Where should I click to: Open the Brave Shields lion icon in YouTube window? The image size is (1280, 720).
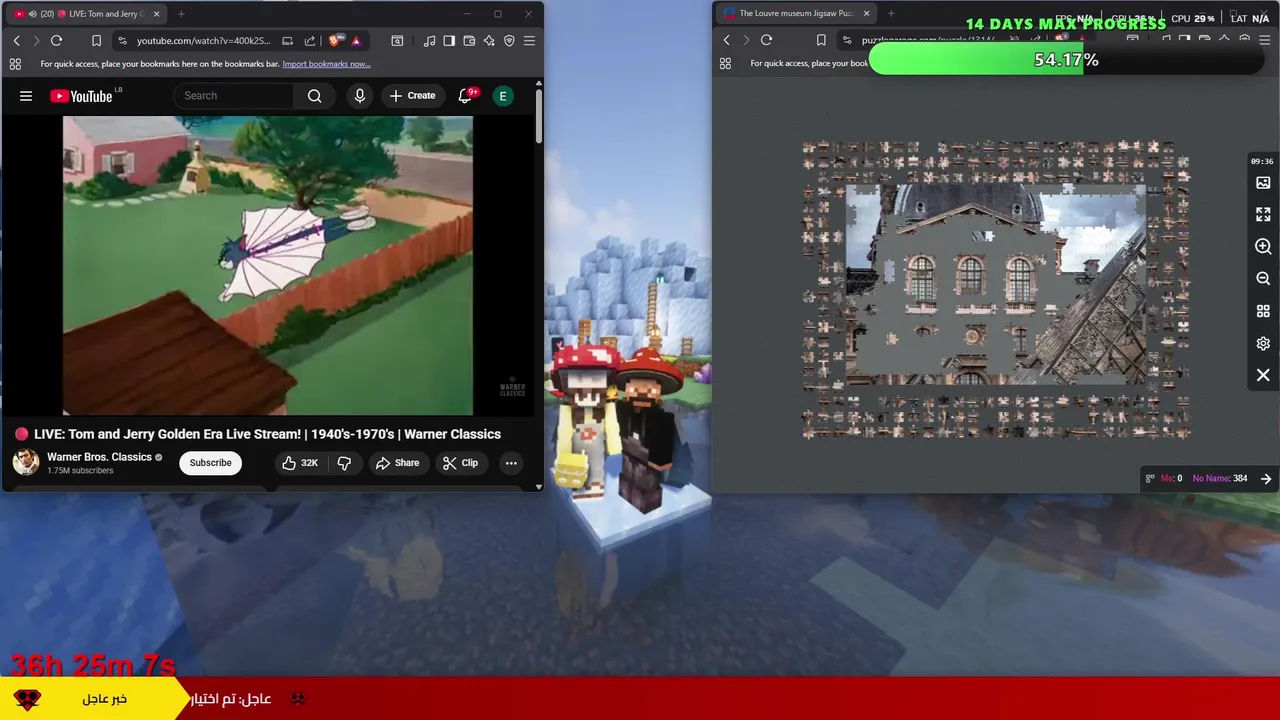[335, 41]
